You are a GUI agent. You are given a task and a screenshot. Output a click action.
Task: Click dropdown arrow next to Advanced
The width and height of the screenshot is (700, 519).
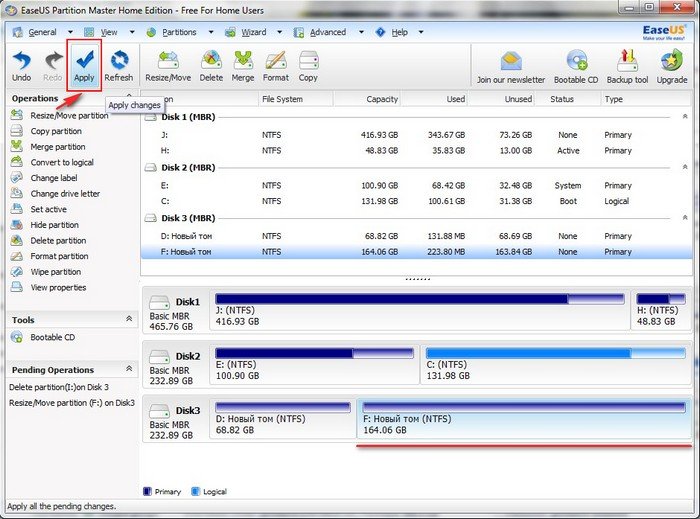coord(361,32)
